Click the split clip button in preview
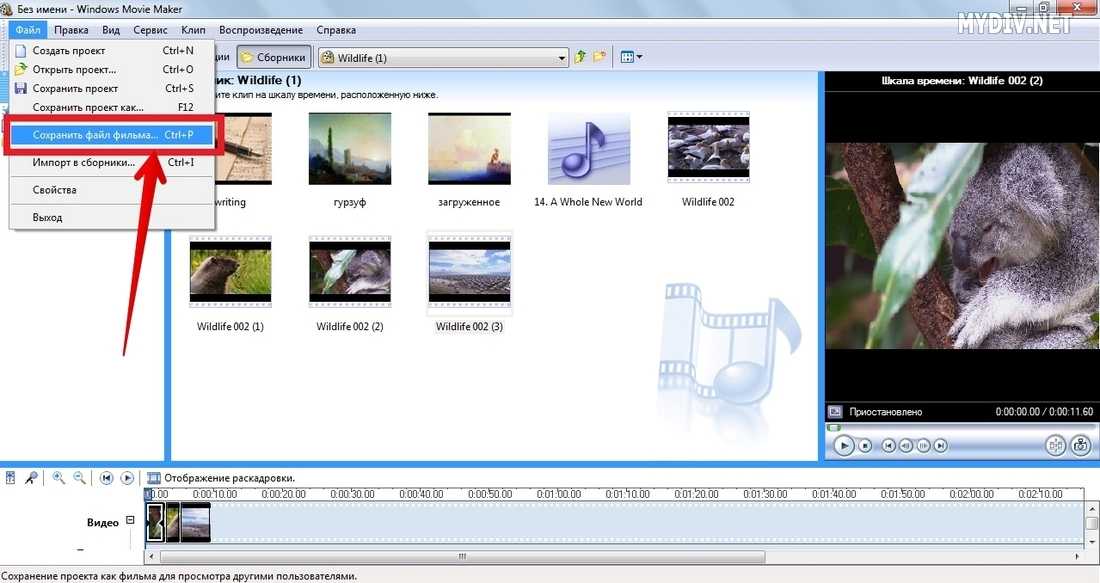Image resolution: width=1100 pixels, height=583 pixels. [1055, 446]
